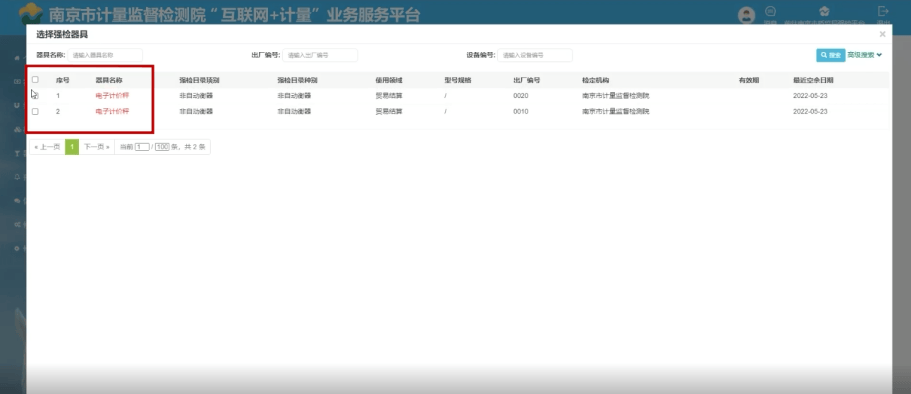The width and height of the screenshot is (911, 394).
Task: Close the 选择强检器具 dialog
Action: tap(883, 34)
